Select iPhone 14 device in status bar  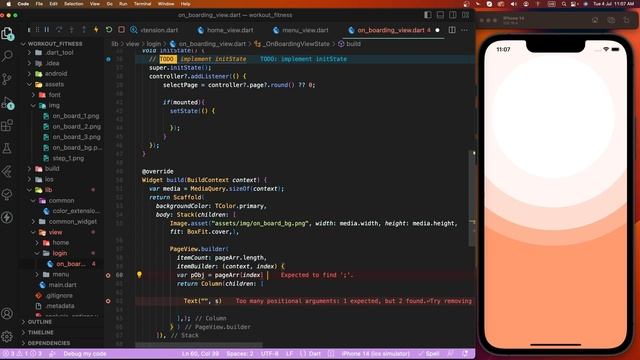[376, 353]
